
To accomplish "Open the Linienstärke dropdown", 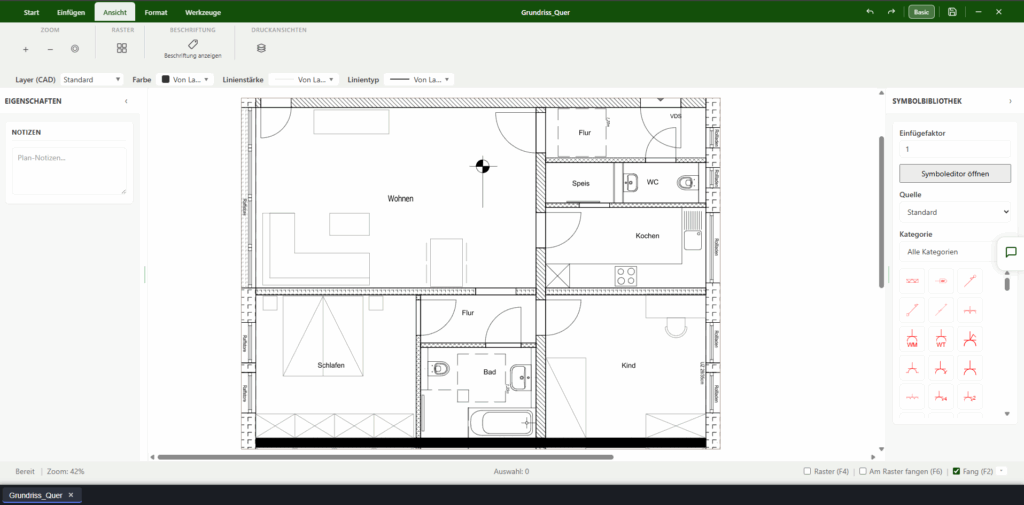I will (x=304, y=79).
